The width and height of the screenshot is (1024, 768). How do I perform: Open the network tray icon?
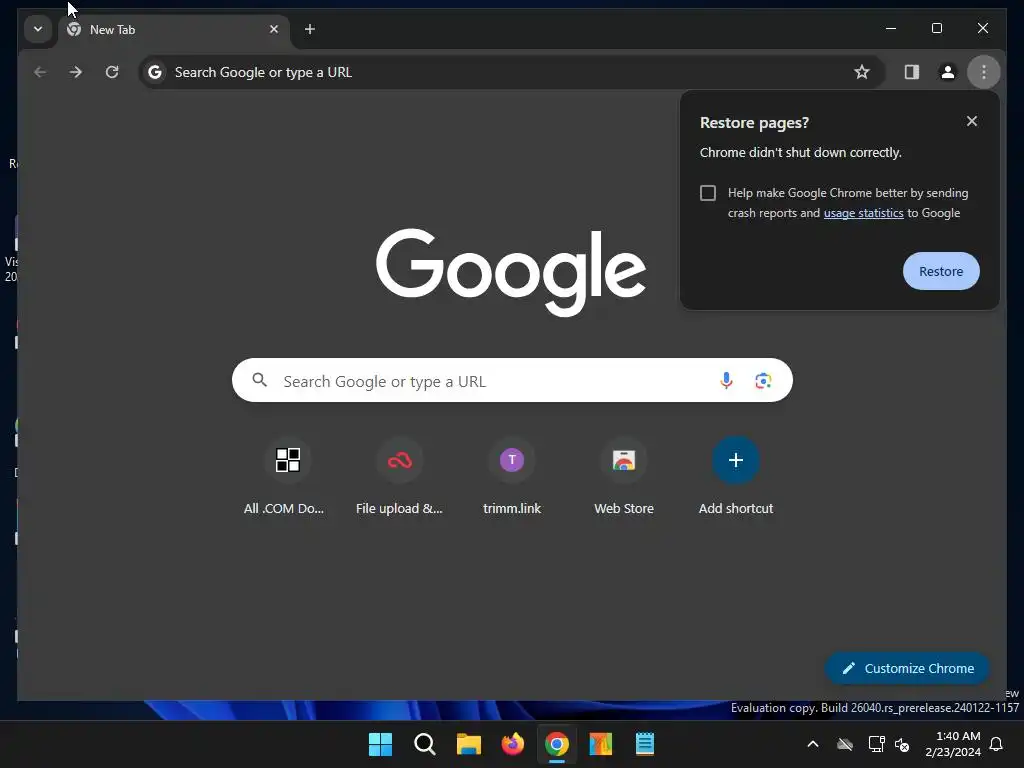pyautogui.click(x=876, y=744)
